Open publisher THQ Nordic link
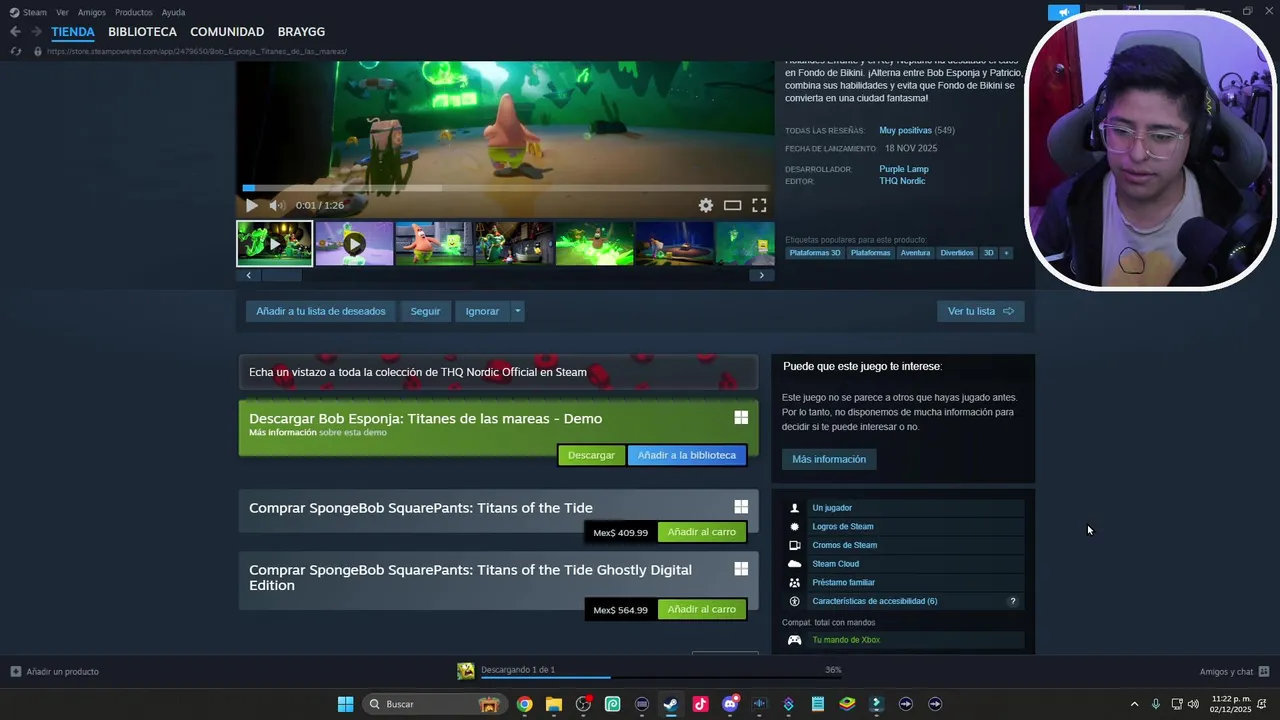 click(x=902, y=181)
